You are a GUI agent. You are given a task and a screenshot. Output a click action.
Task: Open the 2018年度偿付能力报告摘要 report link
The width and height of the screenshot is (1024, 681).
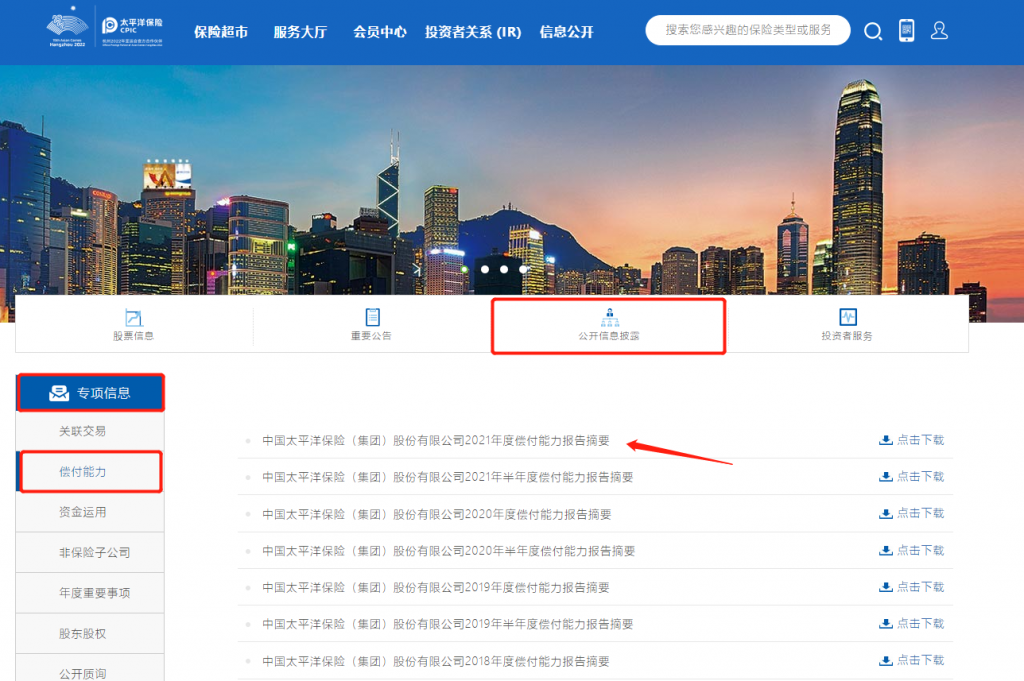coord(436,661)
